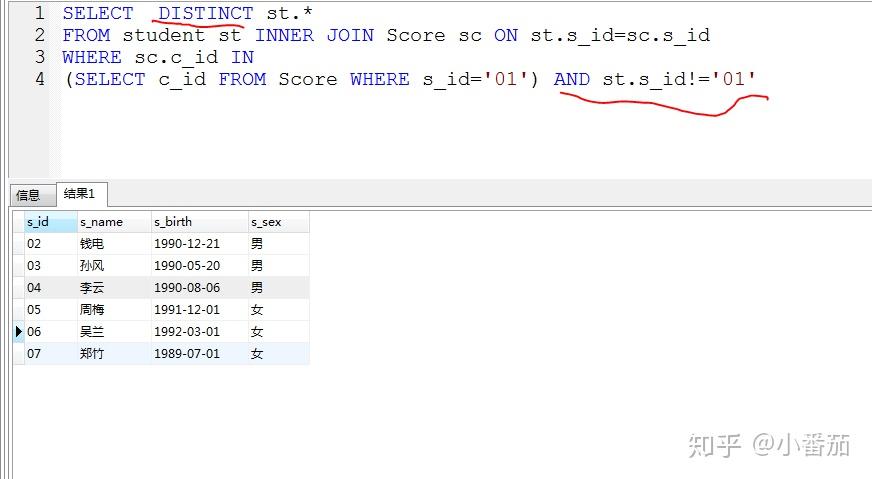
Task: Click the name cell 吴兰
Action: pos(114,332)
